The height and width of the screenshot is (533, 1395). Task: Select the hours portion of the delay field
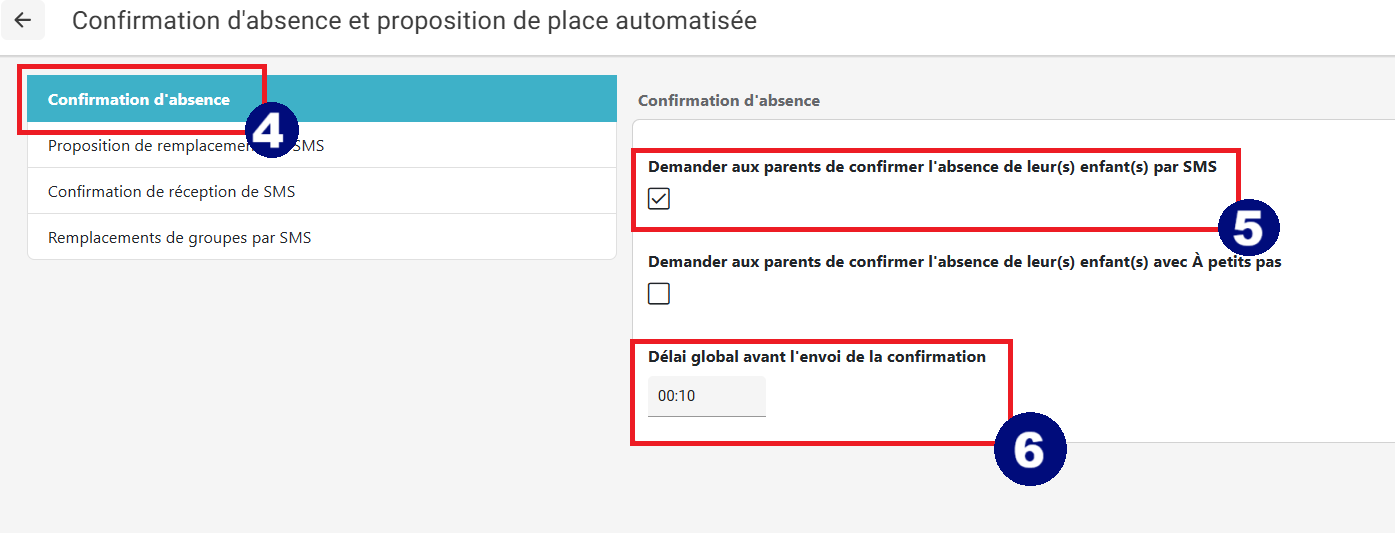tap(666, 396)
